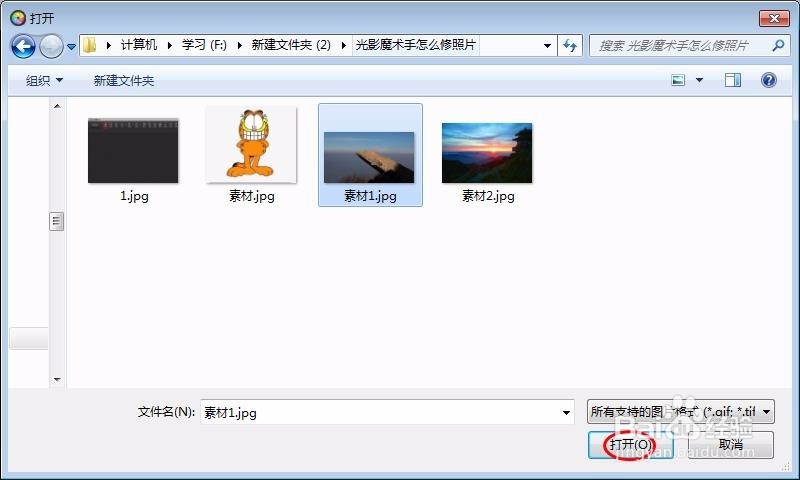
Task: Select the Garfield 素材.jpg thumbnail
Action: click(x=251, y=144)
